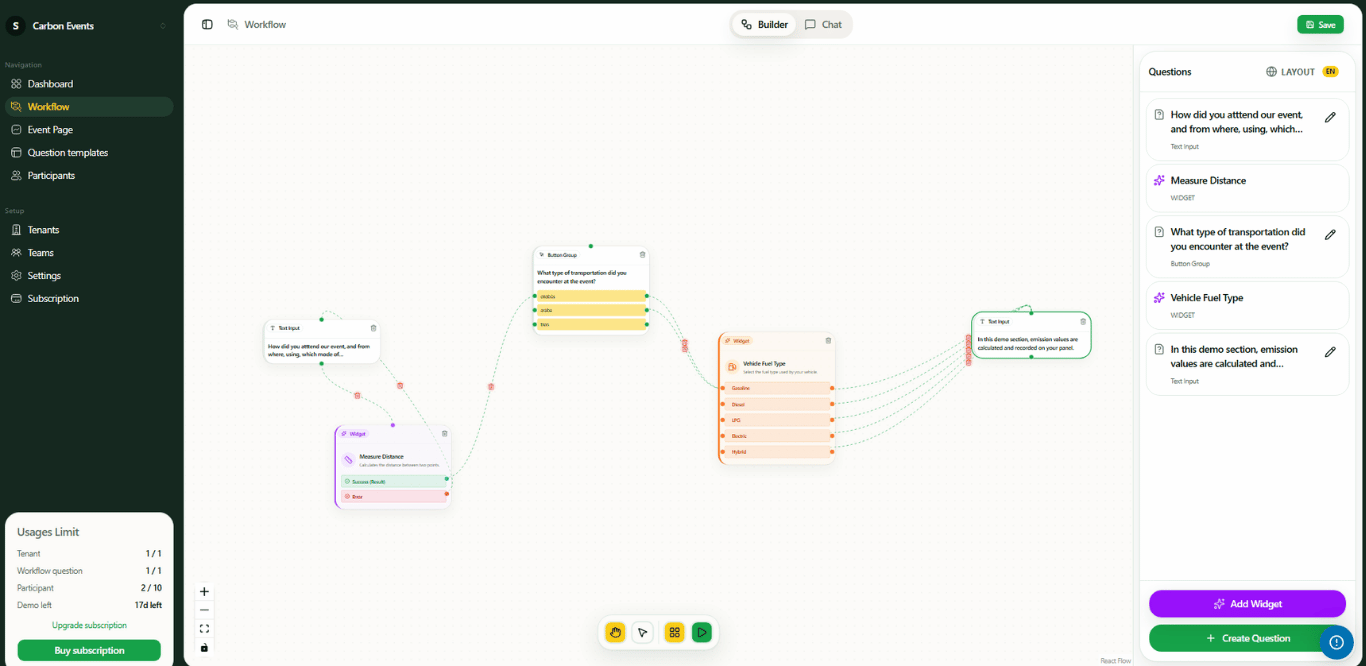The image size is (1366, 666).
Task: Click the fit-view icon in the zoom controls
Action: point(204,628)
